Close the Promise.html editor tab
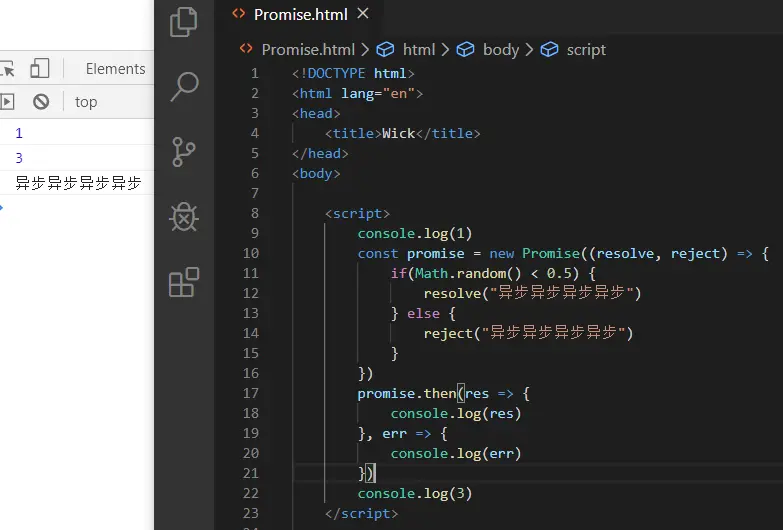The width and height of the screenshot is (783, 530). (x=363, y=13)
